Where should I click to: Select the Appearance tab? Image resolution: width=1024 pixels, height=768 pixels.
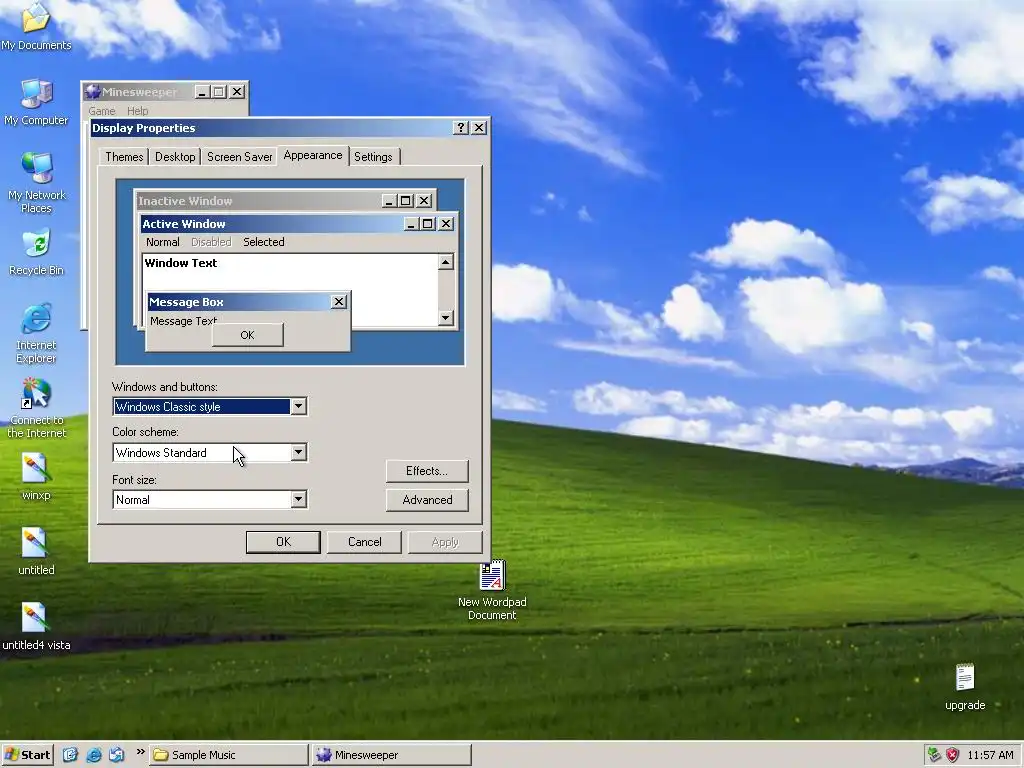click(x=313, y=155)
